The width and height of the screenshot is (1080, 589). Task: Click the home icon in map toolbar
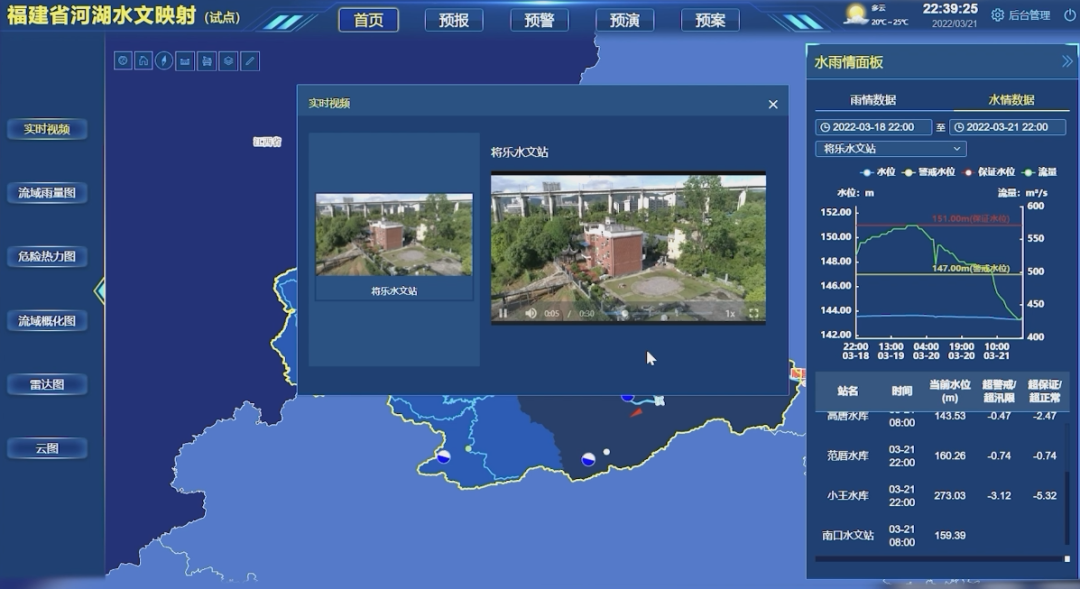143,61
